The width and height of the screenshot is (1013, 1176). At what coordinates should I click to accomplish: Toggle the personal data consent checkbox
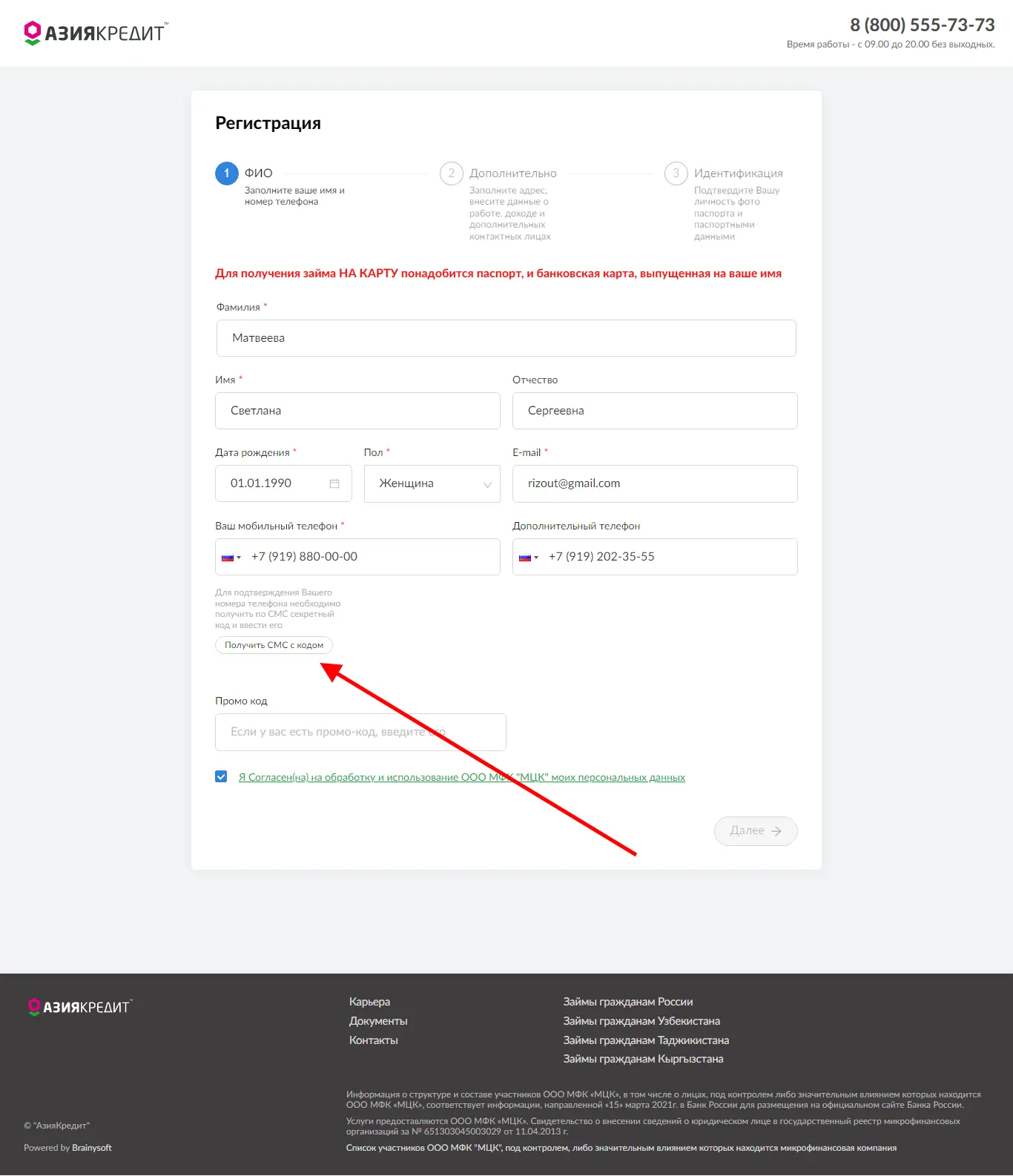pos(221,776)
